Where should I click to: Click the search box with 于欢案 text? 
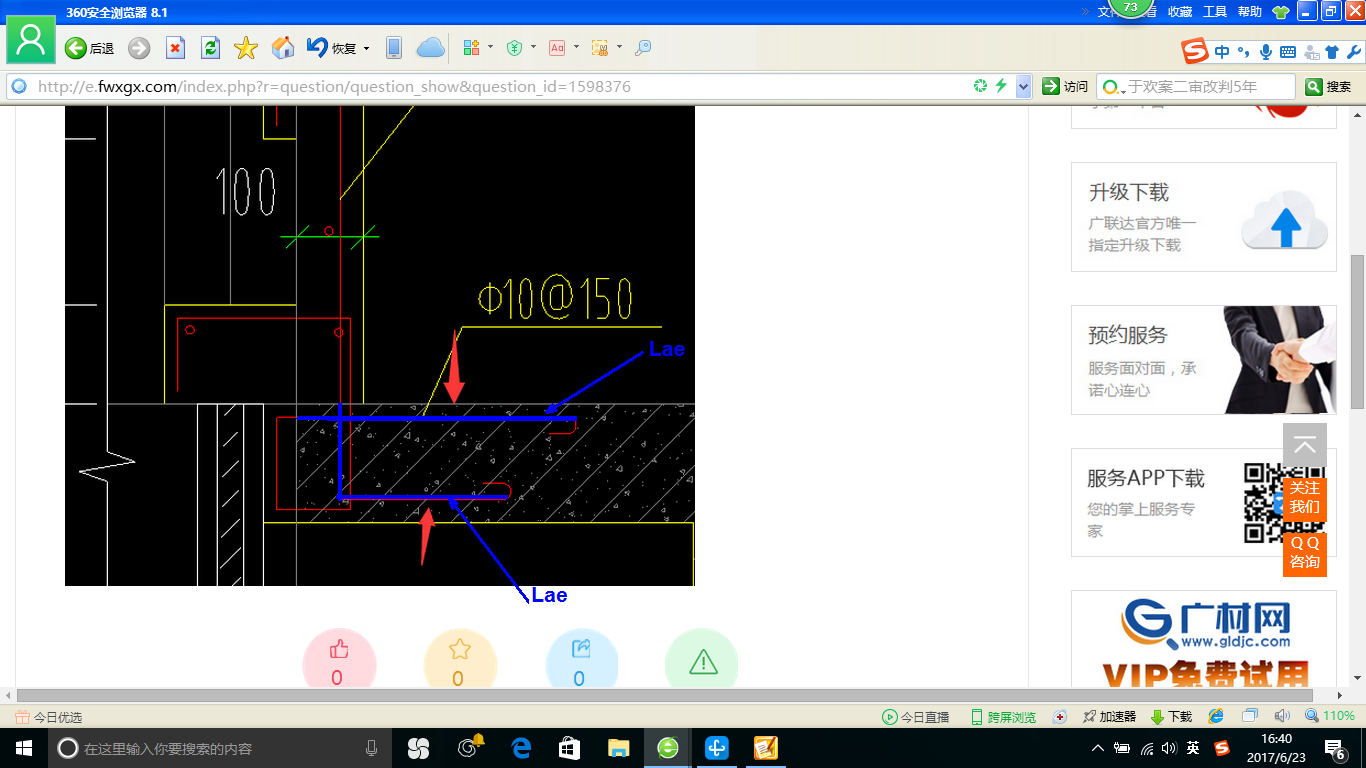1196,87
